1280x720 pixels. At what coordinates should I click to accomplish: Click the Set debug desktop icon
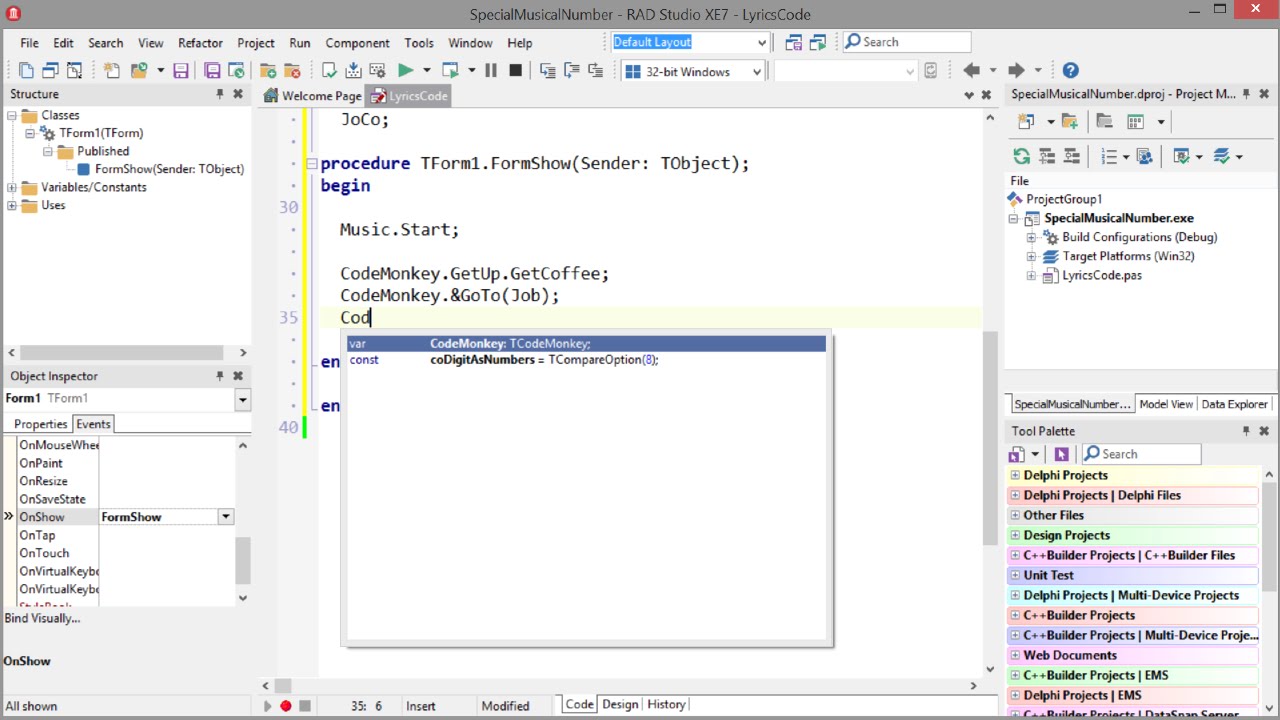(x=818, y=42)
